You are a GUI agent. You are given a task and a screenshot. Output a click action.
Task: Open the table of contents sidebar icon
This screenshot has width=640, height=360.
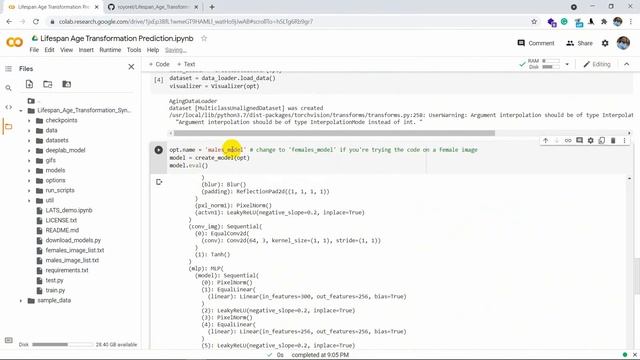coord(8,69)
